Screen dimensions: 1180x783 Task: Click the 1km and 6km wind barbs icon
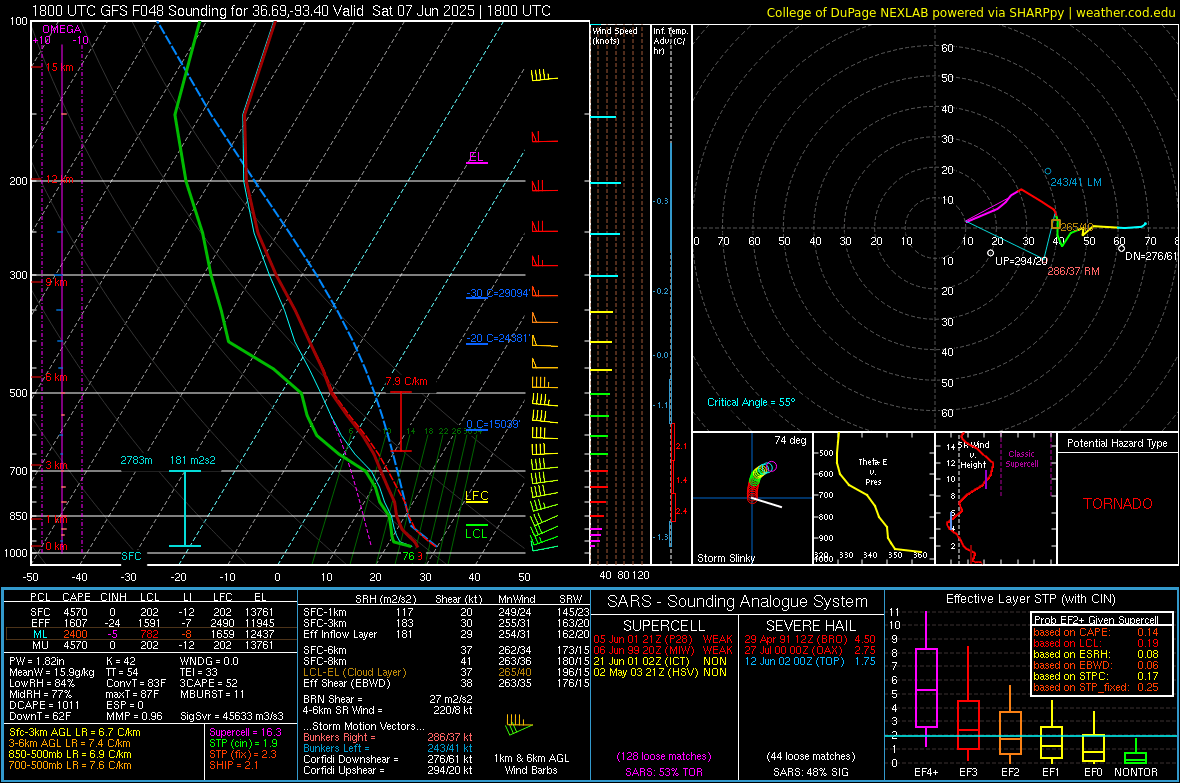click(519, 725)
